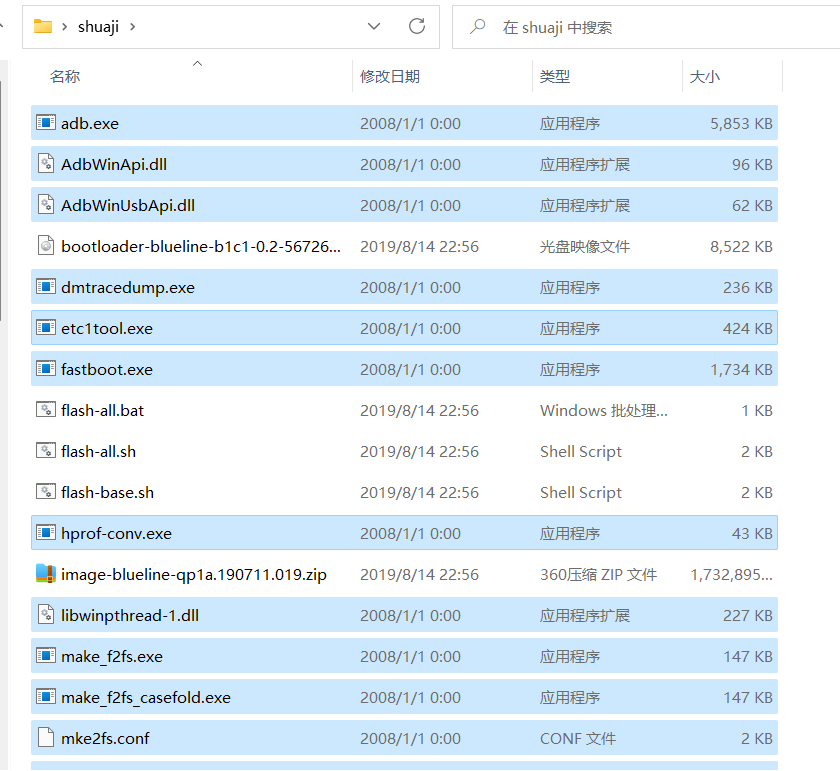Sort files by 大小 column header
This screenshot has width=840, height=771.
[x=704, y=77]
